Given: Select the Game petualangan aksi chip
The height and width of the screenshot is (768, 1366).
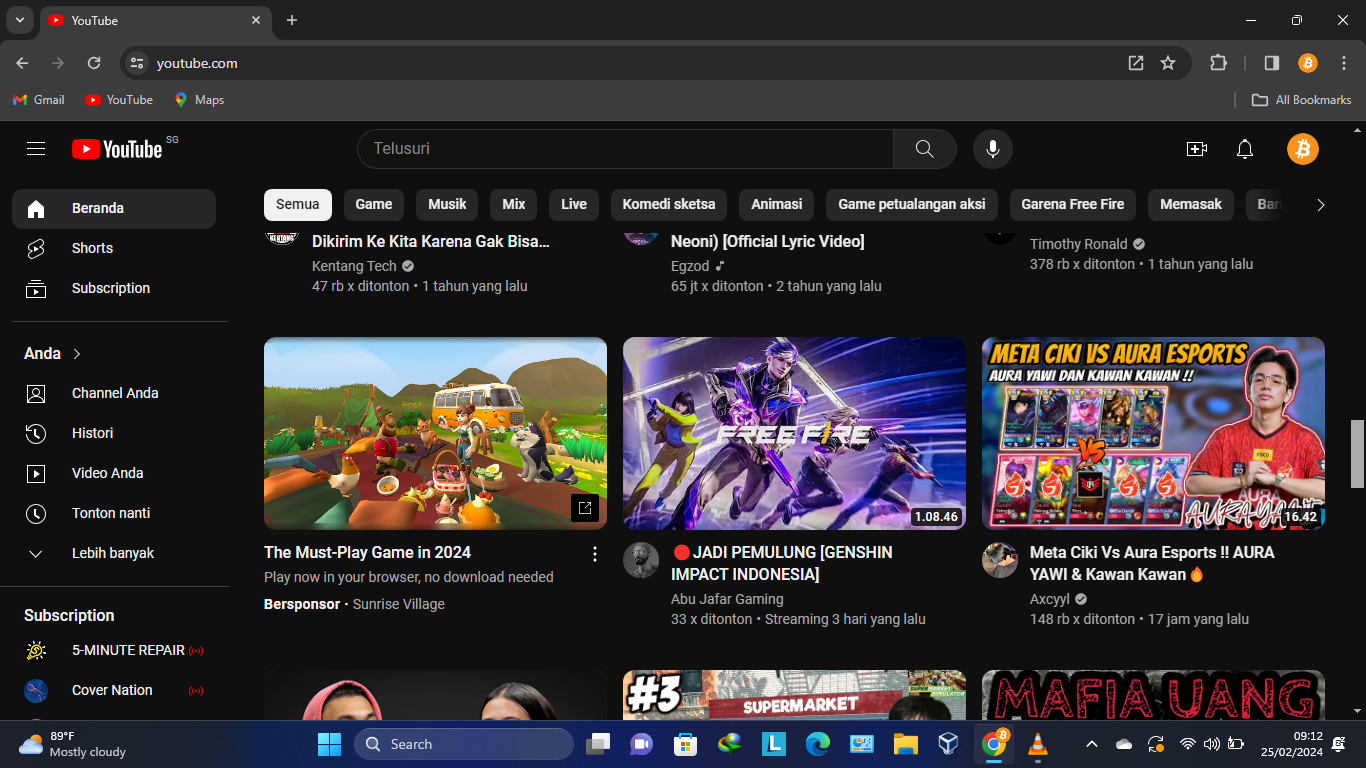Looking at the screenshot, I should [x=912, y=204].
